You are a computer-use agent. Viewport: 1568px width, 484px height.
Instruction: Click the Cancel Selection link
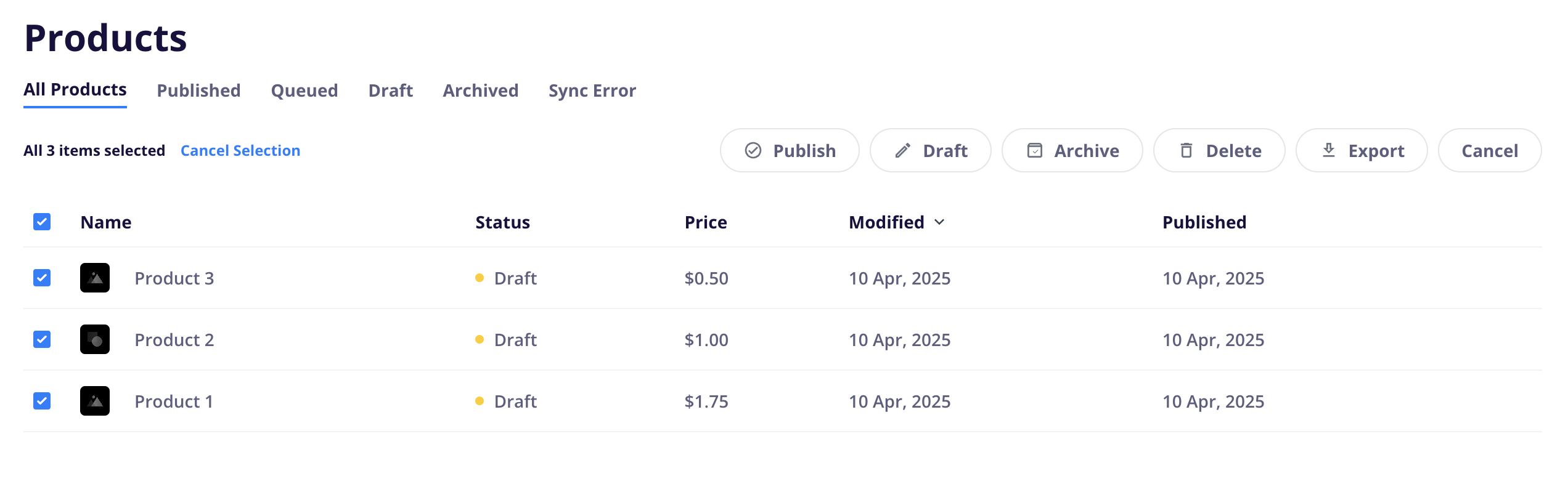240,150
